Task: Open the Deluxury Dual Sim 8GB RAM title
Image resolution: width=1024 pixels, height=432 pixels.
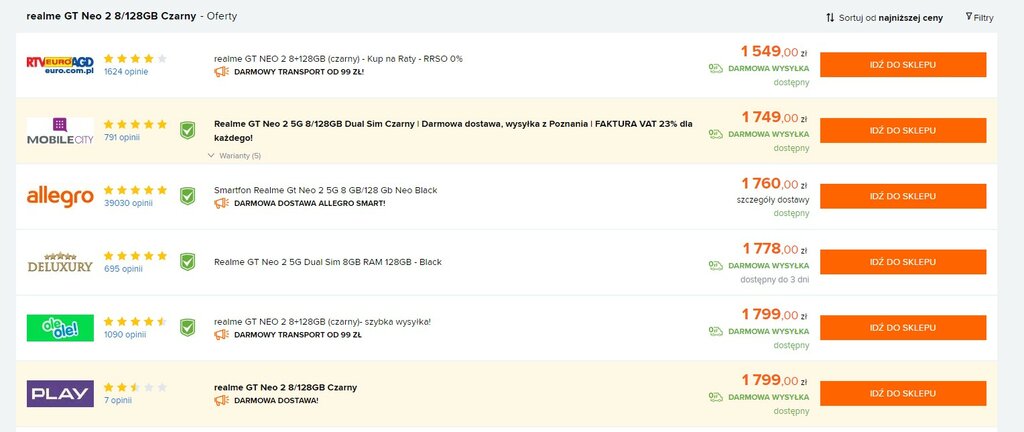Action: coord(328,262)
